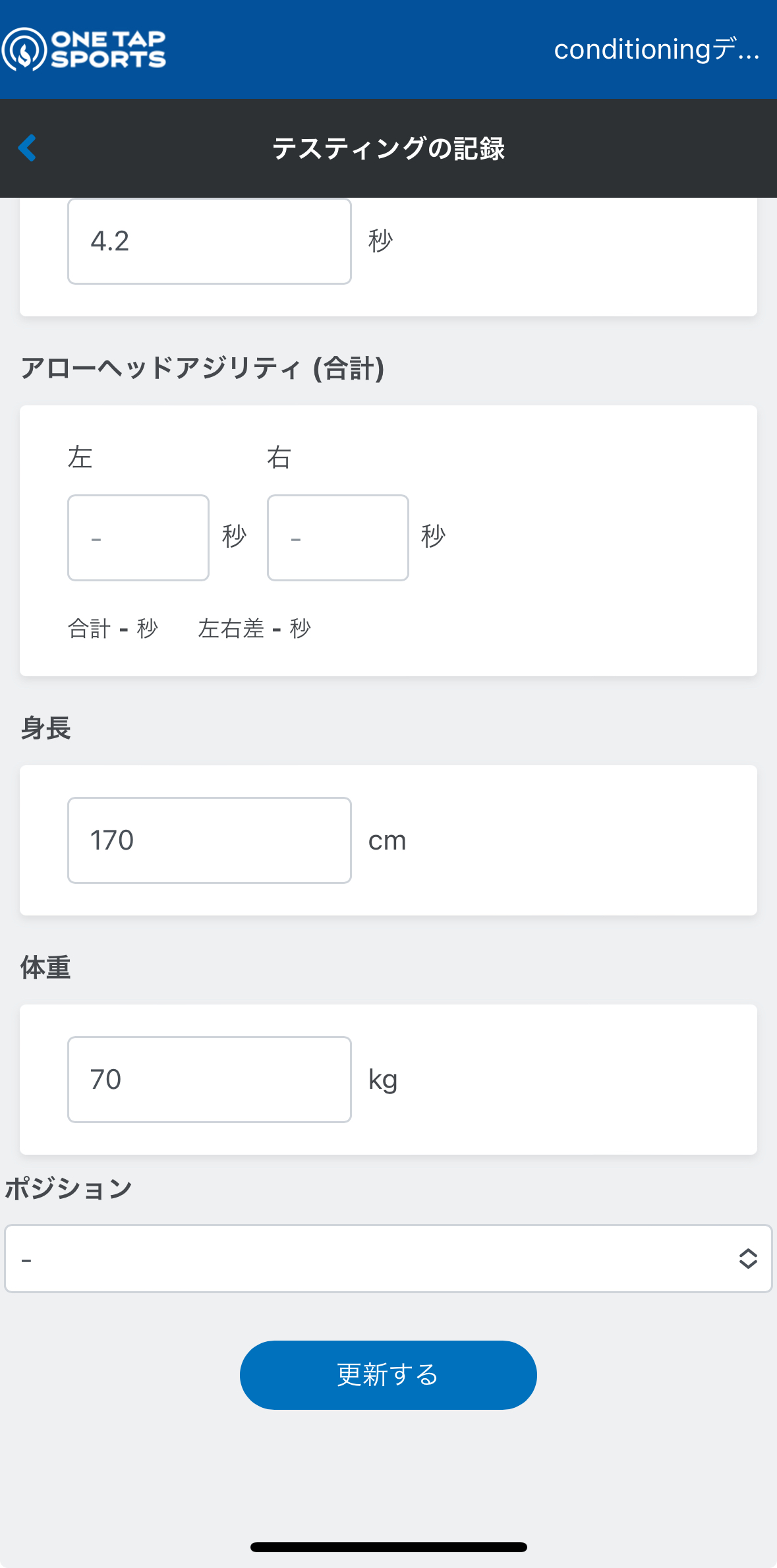Edit the height field showing 170

click(210, 840)
